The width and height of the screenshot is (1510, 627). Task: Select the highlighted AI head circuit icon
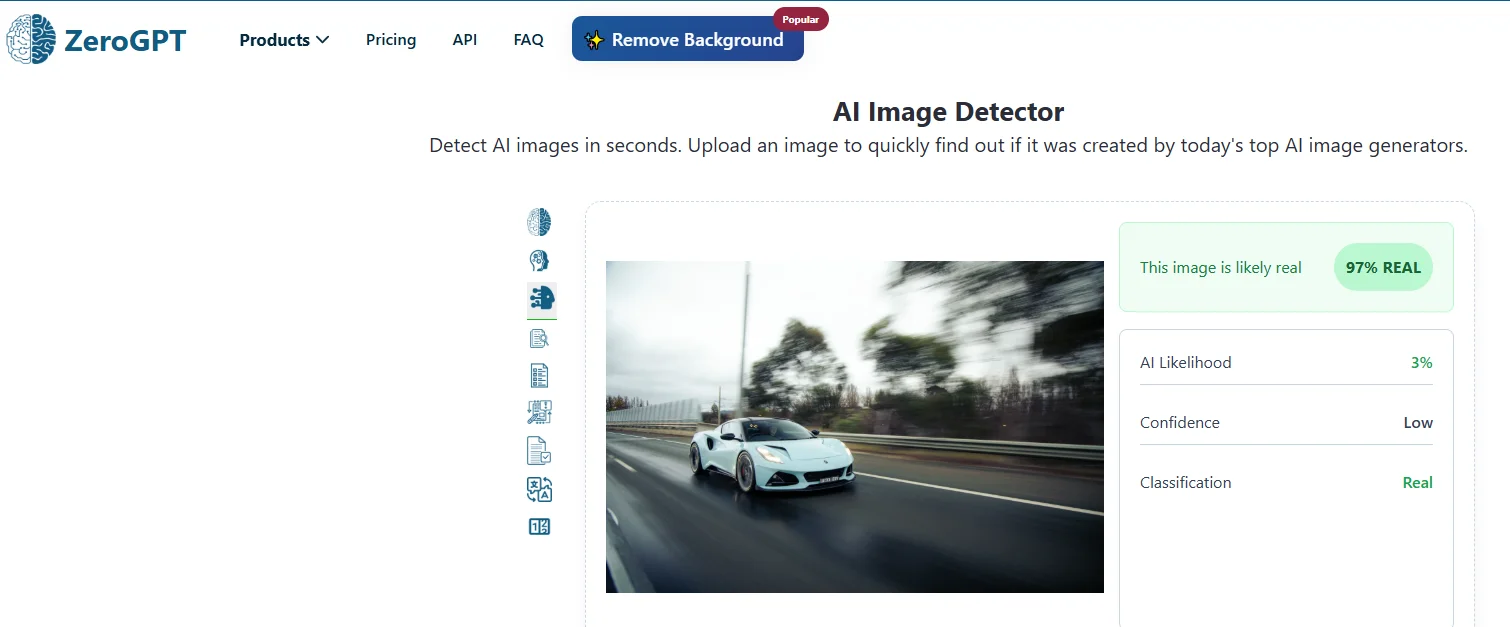[541, 298]
